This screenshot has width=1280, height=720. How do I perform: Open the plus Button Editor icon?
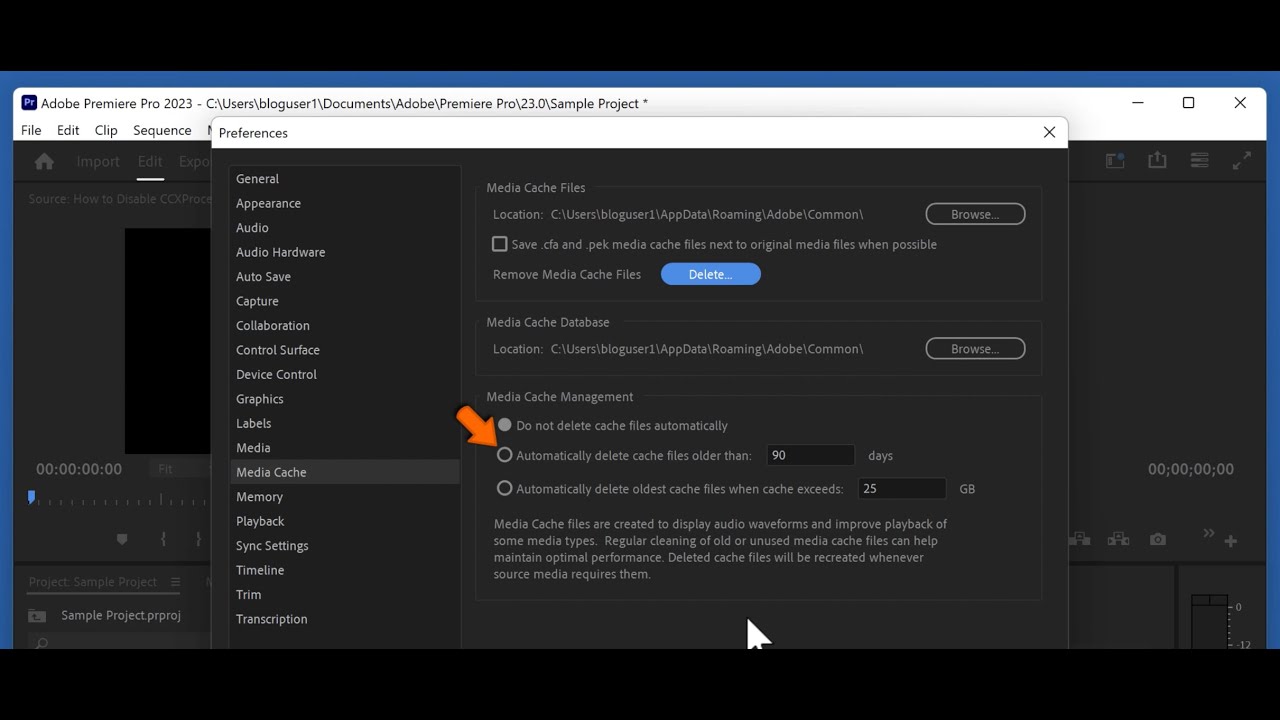pyautogui.click(x=1231, y=541)
